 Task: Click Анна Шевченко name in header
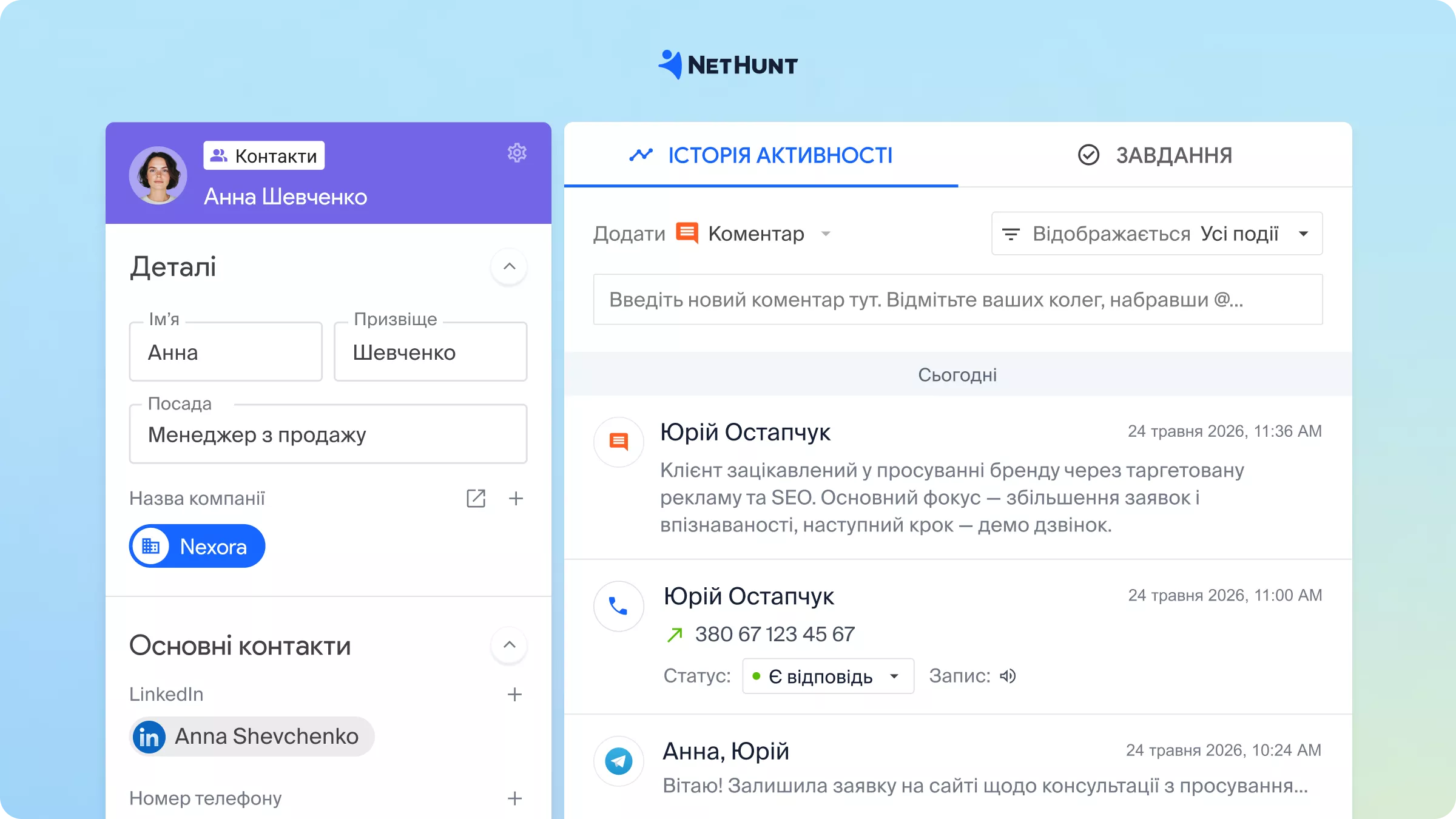pos(285,197)
